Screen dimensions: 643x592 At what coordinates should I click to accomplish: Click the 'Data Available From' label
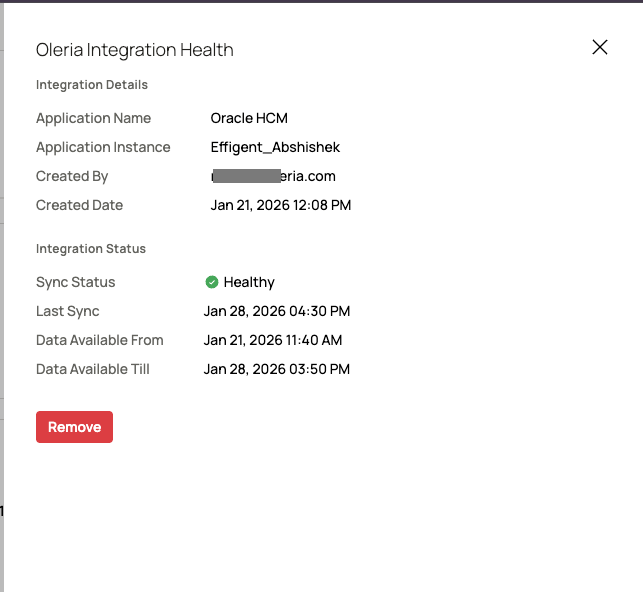coord(100,340)
